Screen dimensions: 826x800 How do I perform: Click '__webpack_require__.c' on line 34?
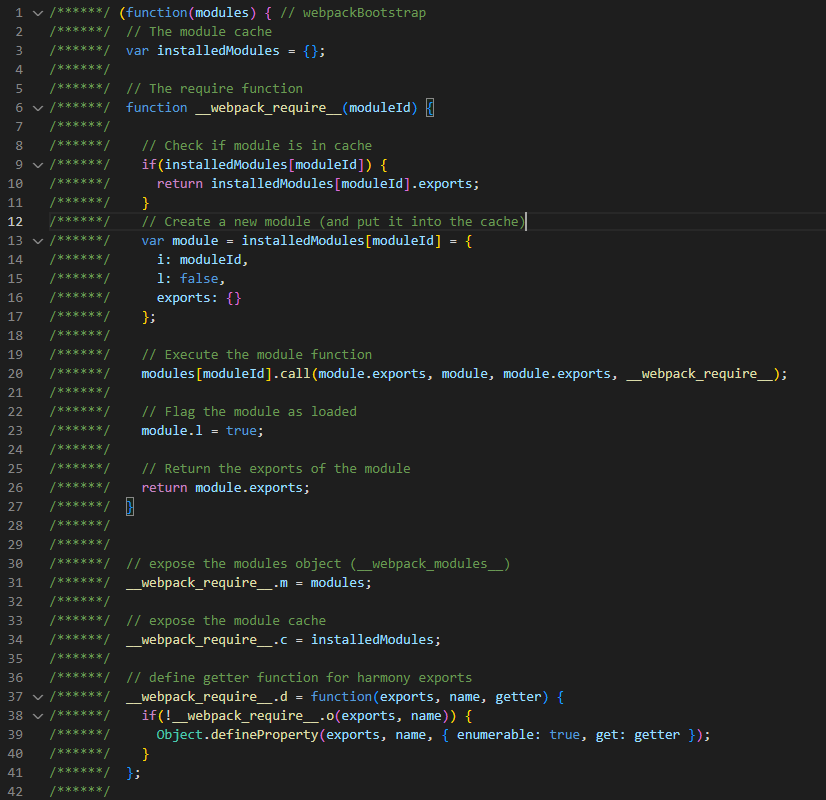click(207, 640)
